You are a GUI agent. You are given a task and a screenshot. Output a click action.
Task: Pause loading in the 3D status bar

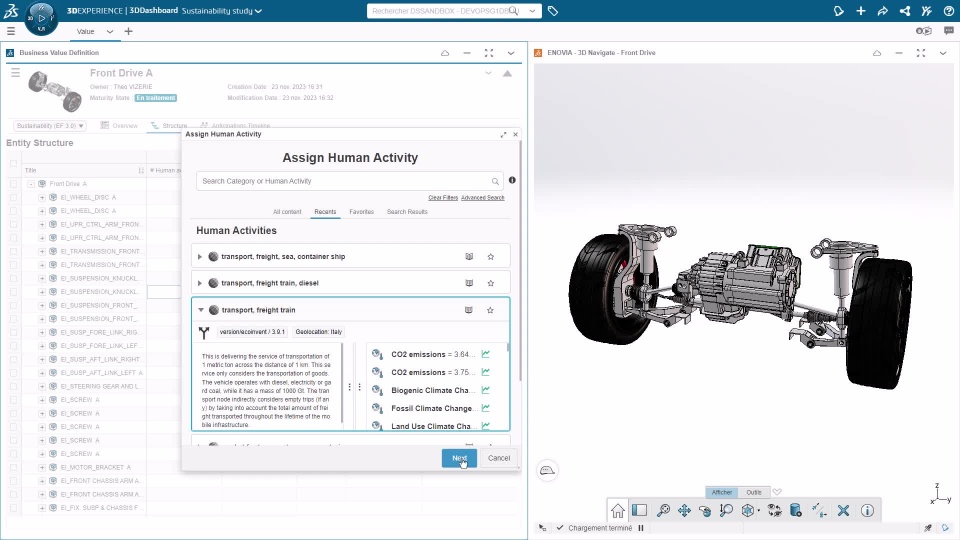point(641,528)
